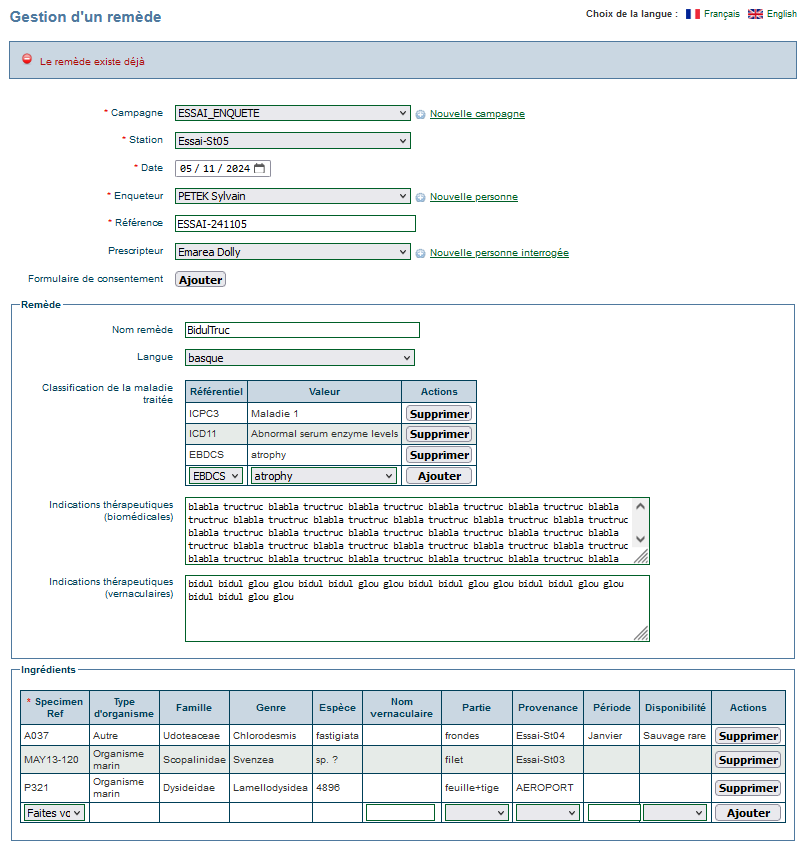Image resolution: width=802 pixels, height=847 pixels.
Task: Add a consent form with Ajouter button
Action: pyautogui.click(x=200, y=280)
